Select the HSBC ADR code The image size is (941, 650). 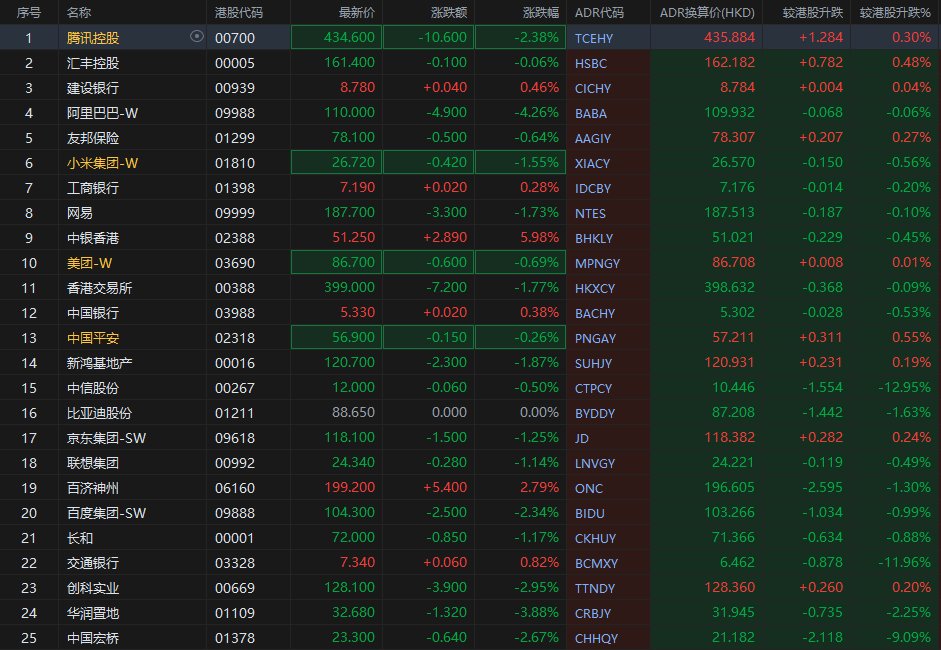coord(591,64)
